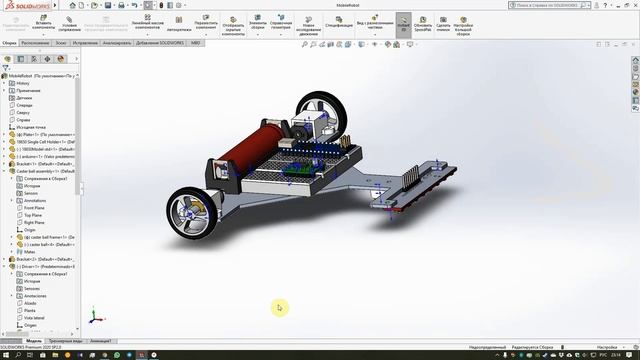Click Large Assembly Settings tool

[463, 26]
